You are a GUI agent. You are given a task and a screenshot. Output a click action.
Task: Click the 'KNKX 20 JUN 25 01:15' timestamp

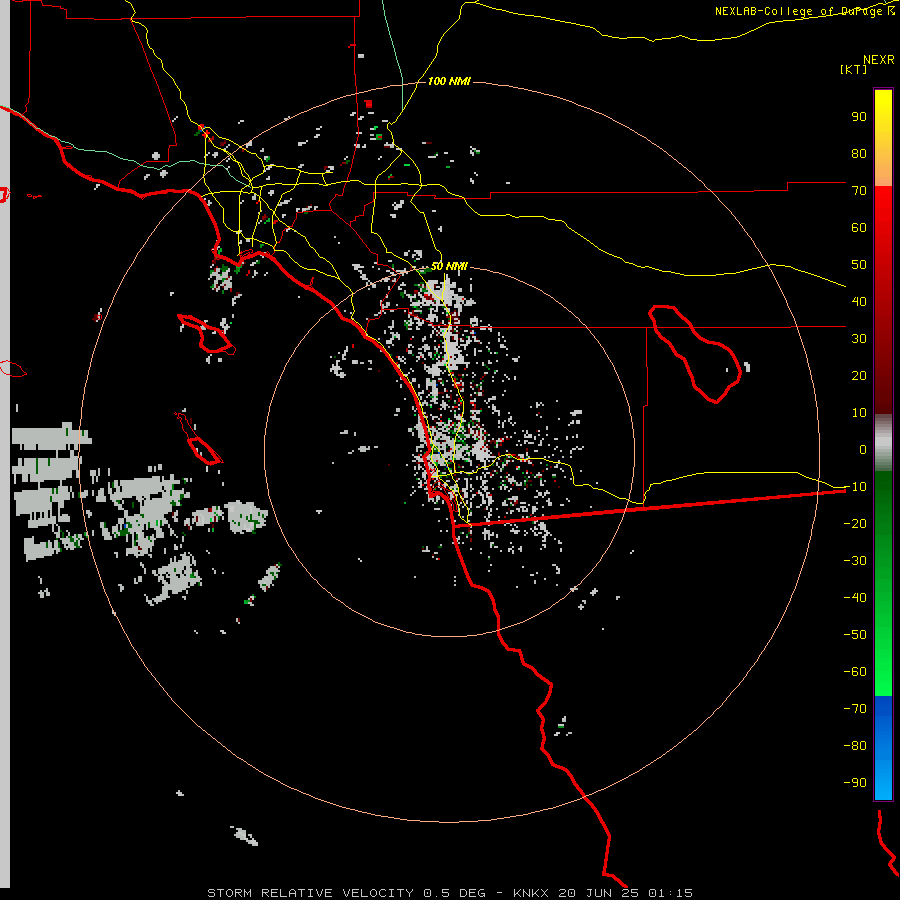pyautogui.click(x=603, y=893)
